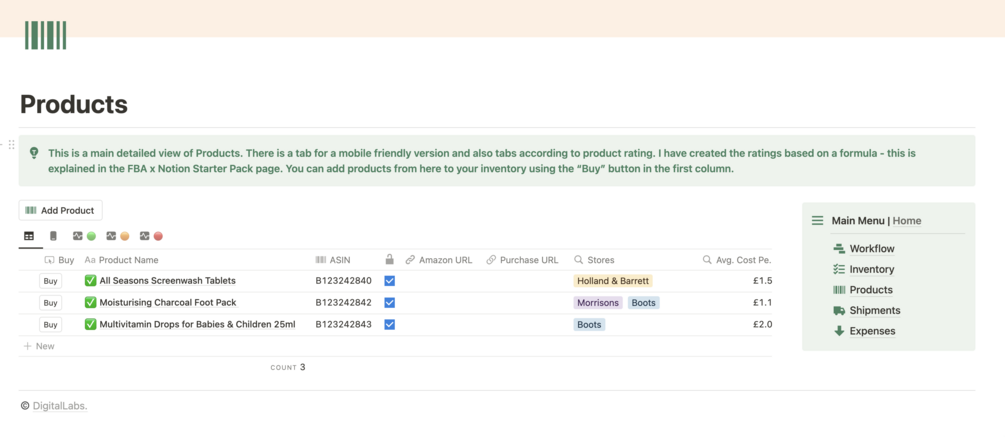This screenshot has width=1005, height=437.
Task: Open All Seasons Screenwash Tablets product
Action: 167,281
